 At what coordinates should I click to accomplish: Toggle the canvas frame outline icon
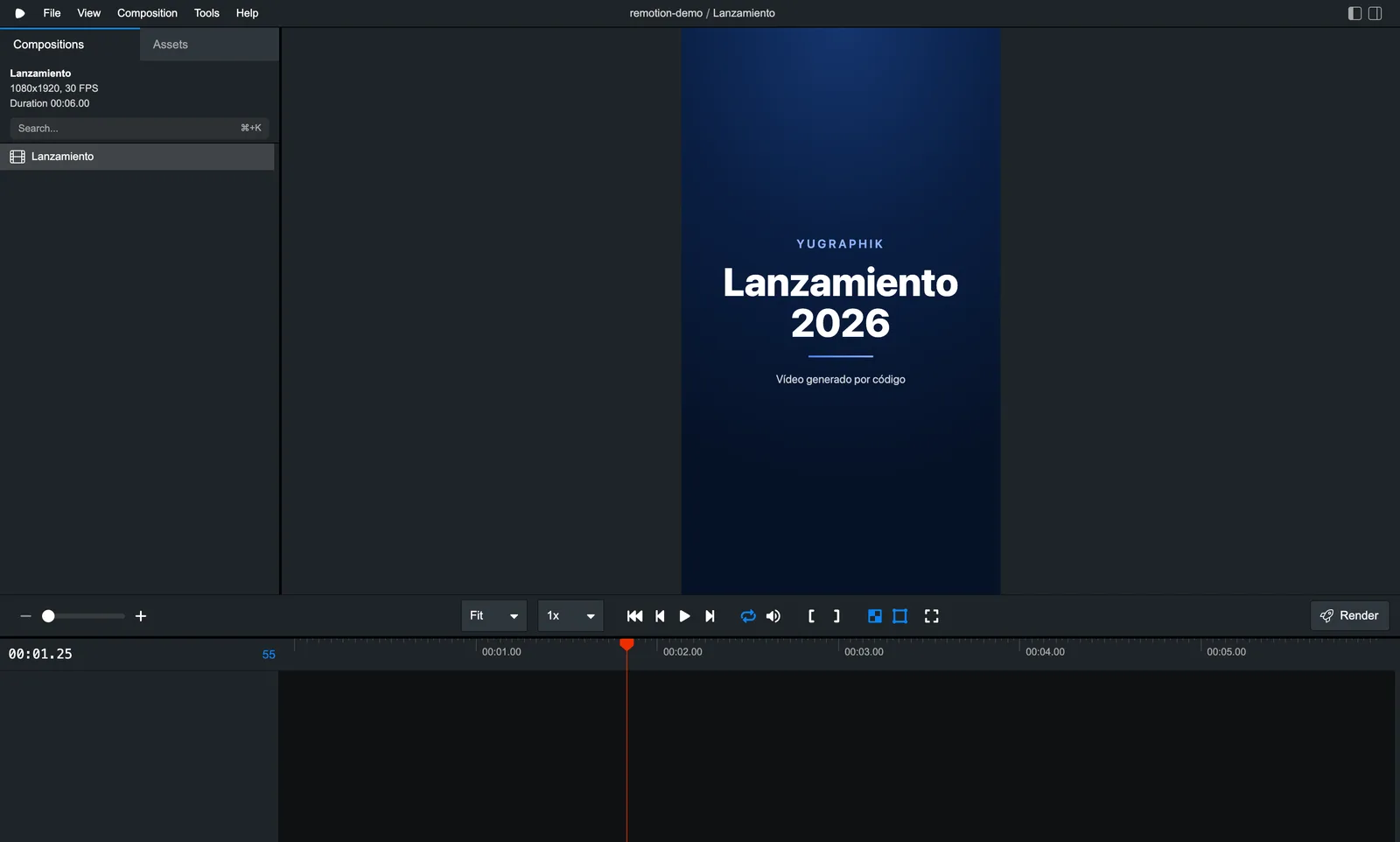899,616
